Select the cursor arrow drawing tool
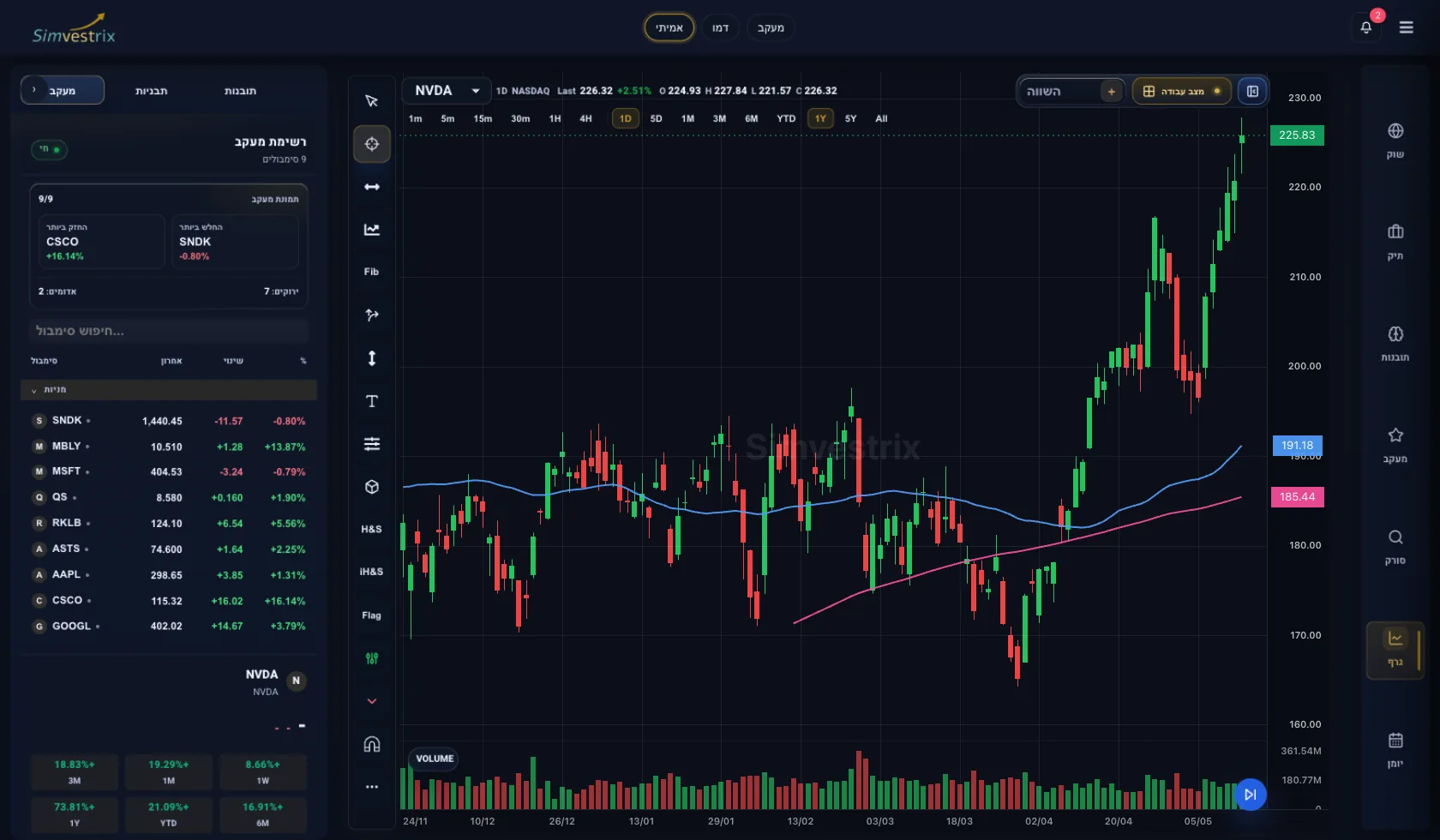This screenshot has height=840, width=1440. click(371, 101)
